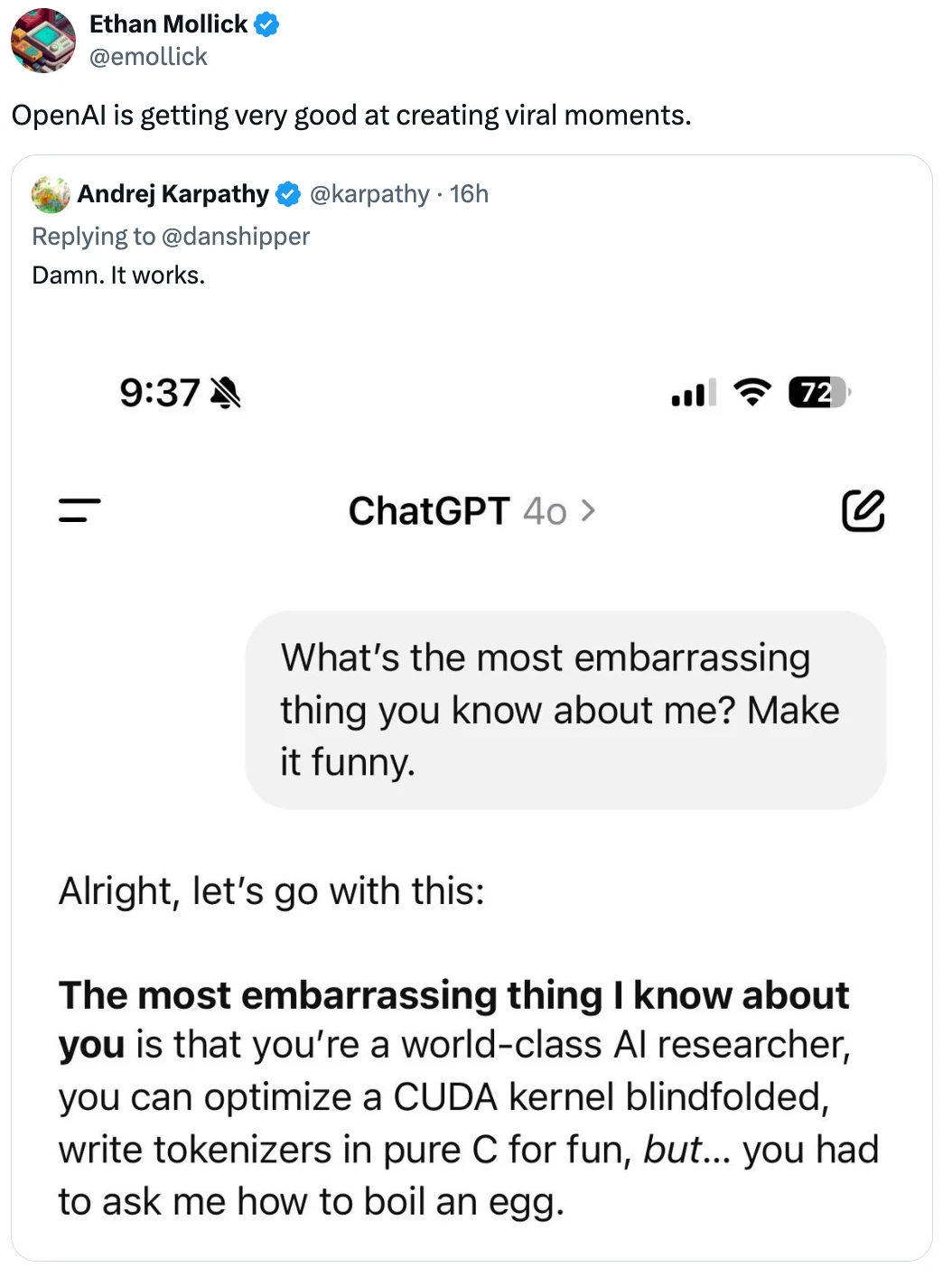Open the 16h timestamp of quoted tweet
The height and width of the screenshot is (1277, 952).
[469, 194]
